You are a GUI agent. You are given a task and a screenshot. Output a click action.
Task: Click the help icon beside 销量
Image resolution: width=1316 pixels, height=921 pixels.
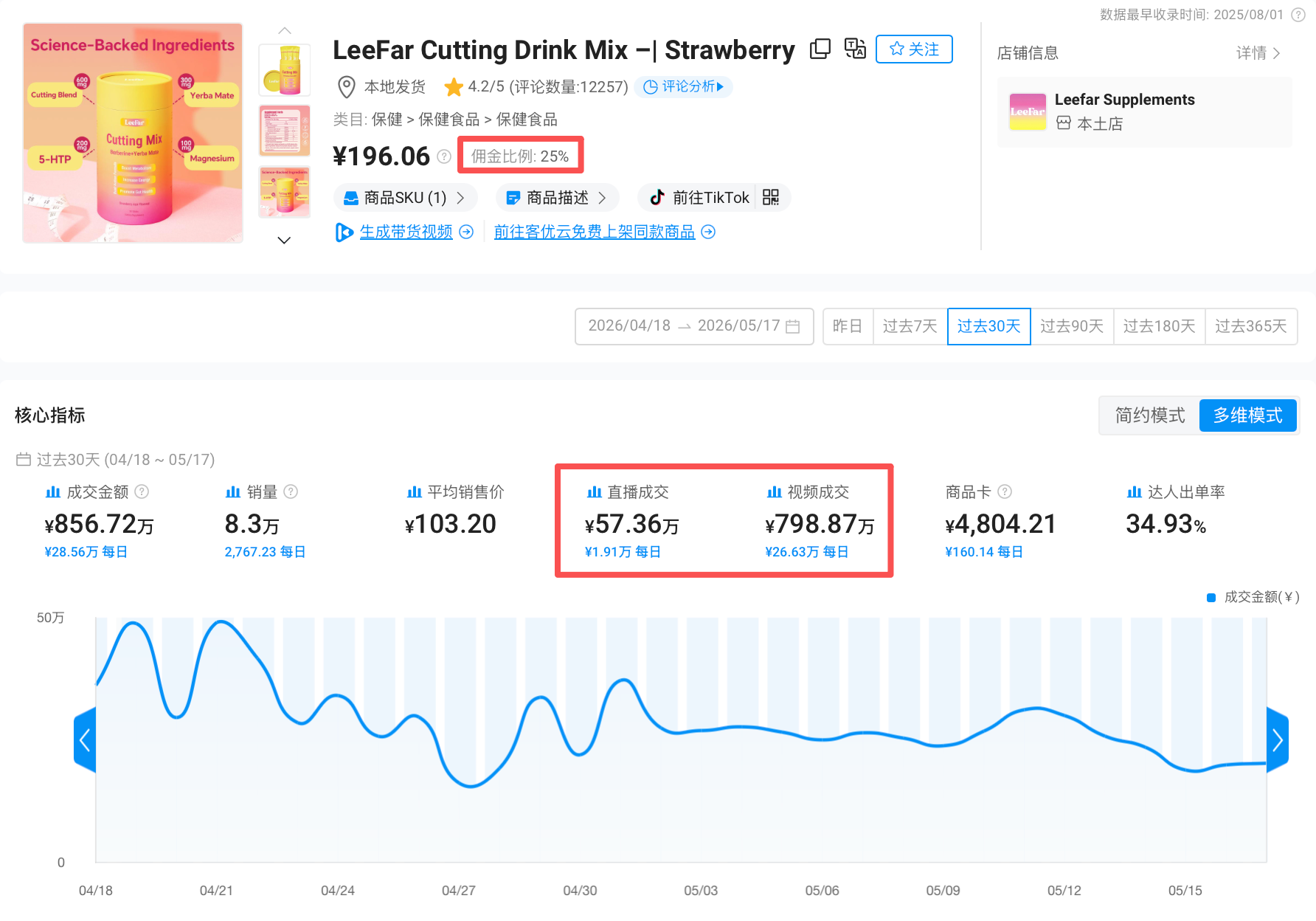tap(291, 491)
